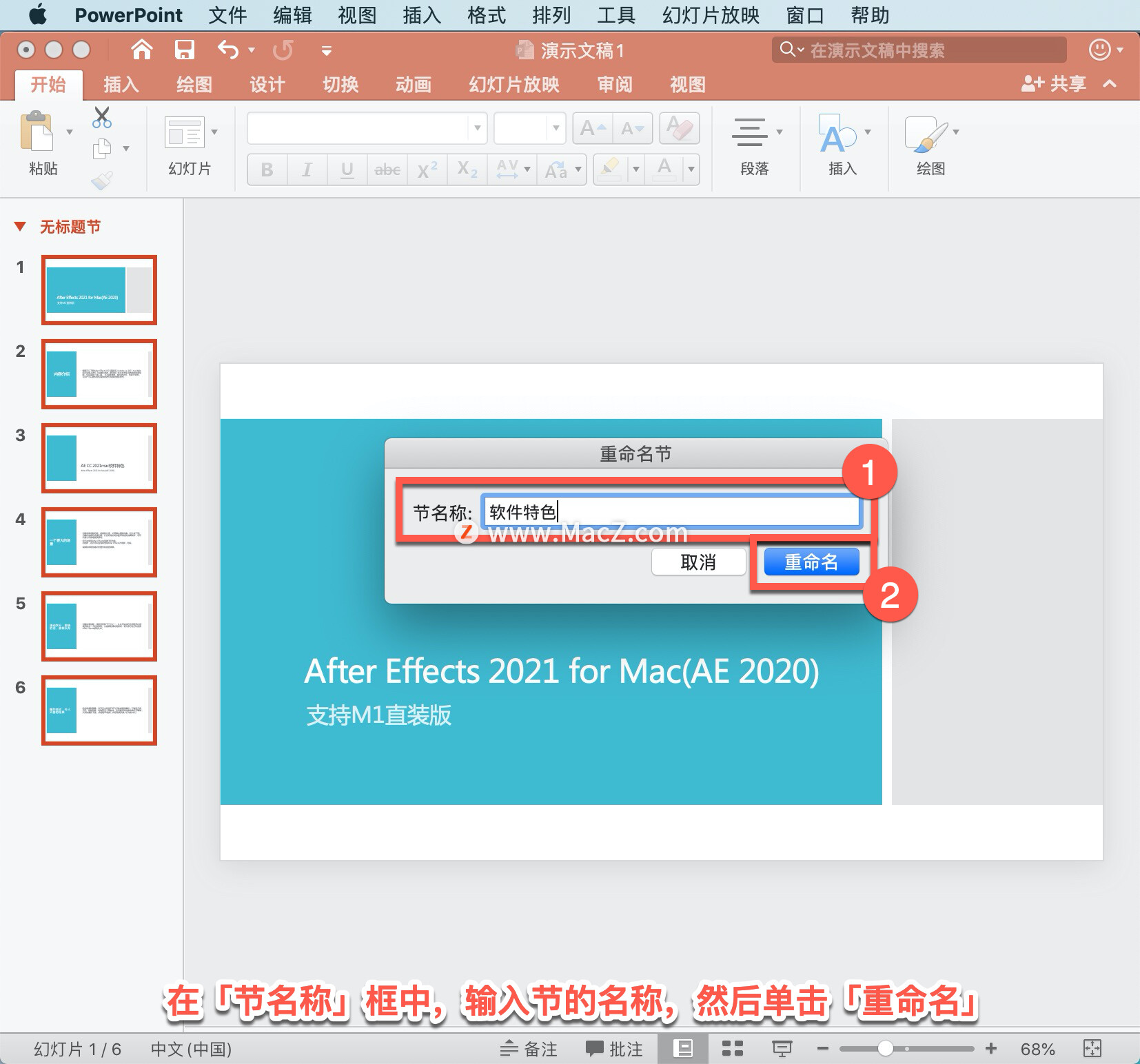The width and height of the screenshot is (1140, 1064).
Task: Switch to the 审阅 ribbon tab
Action: (x=615, y=84)
